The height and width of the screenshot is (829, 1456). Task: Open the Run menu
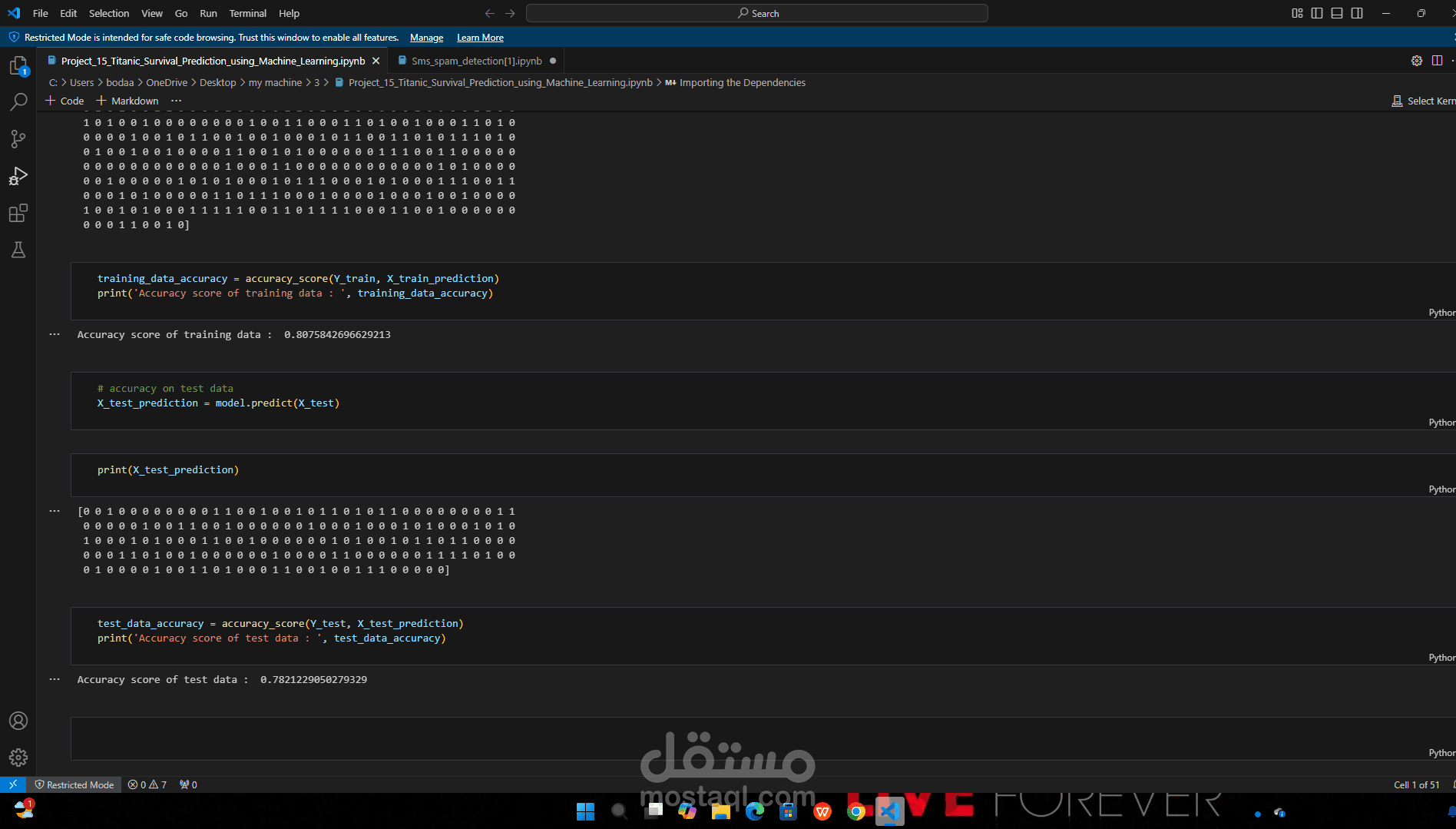click(x=208, y=13)
